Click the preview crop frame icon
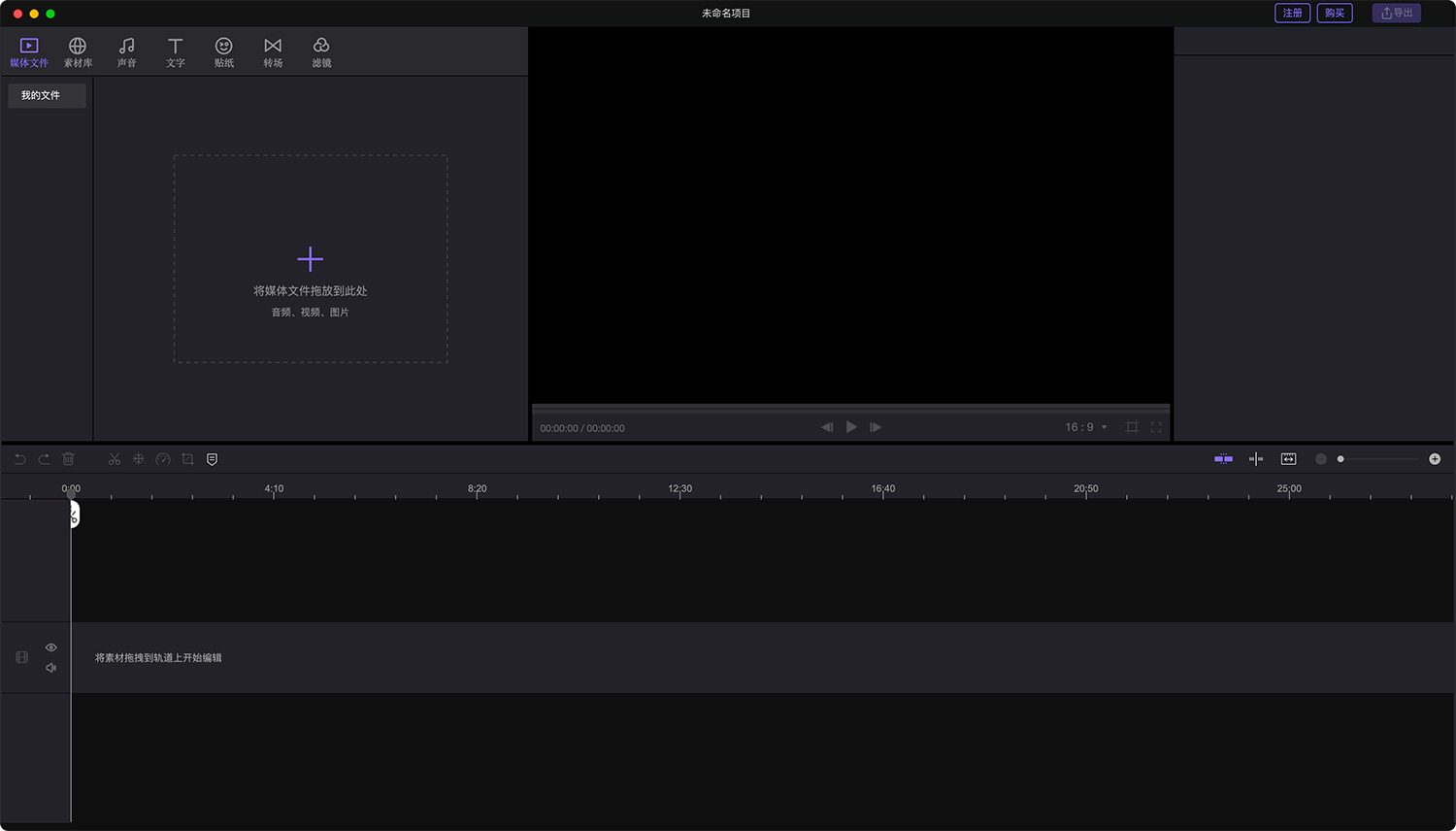This screenshot has height=831, width=1456. click(x=1132, y=427)
